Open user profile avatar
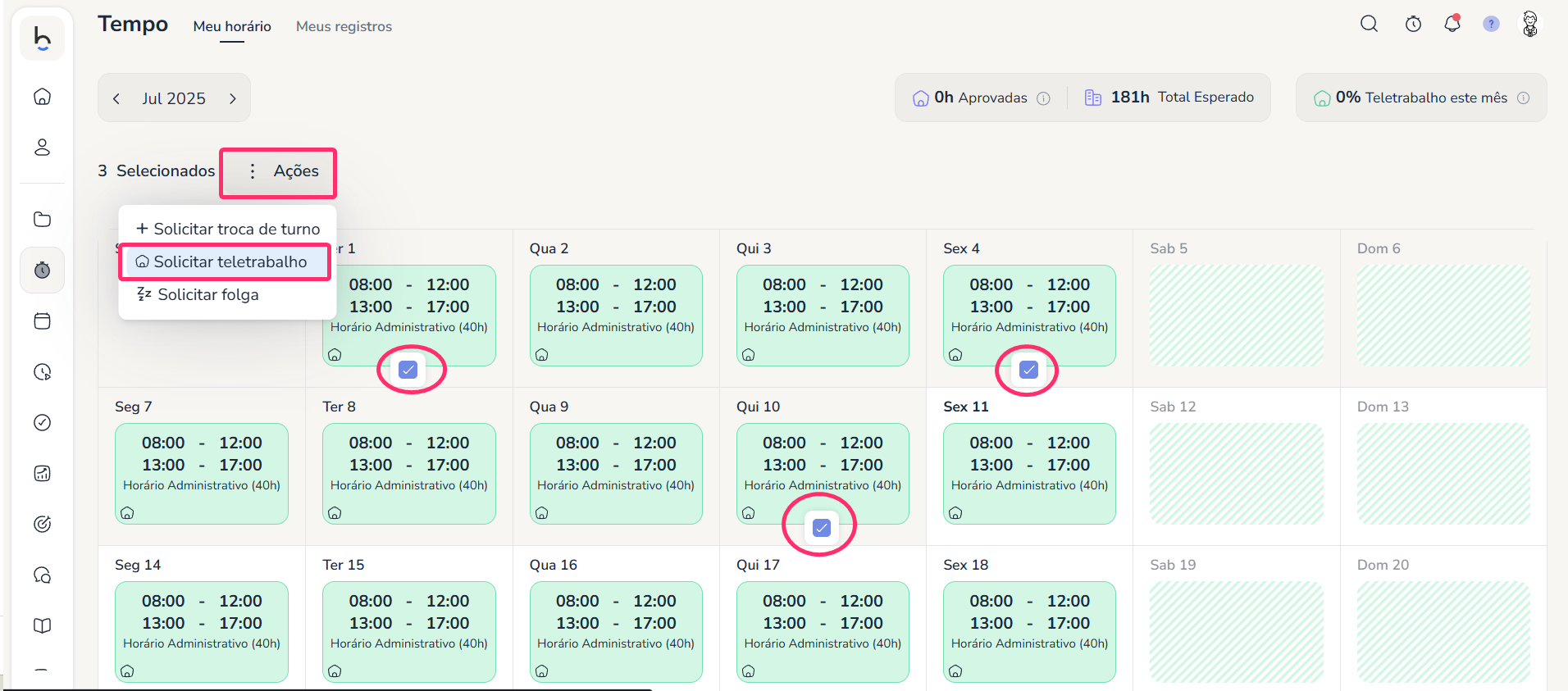1568x691 pixels. [1529, 25]
